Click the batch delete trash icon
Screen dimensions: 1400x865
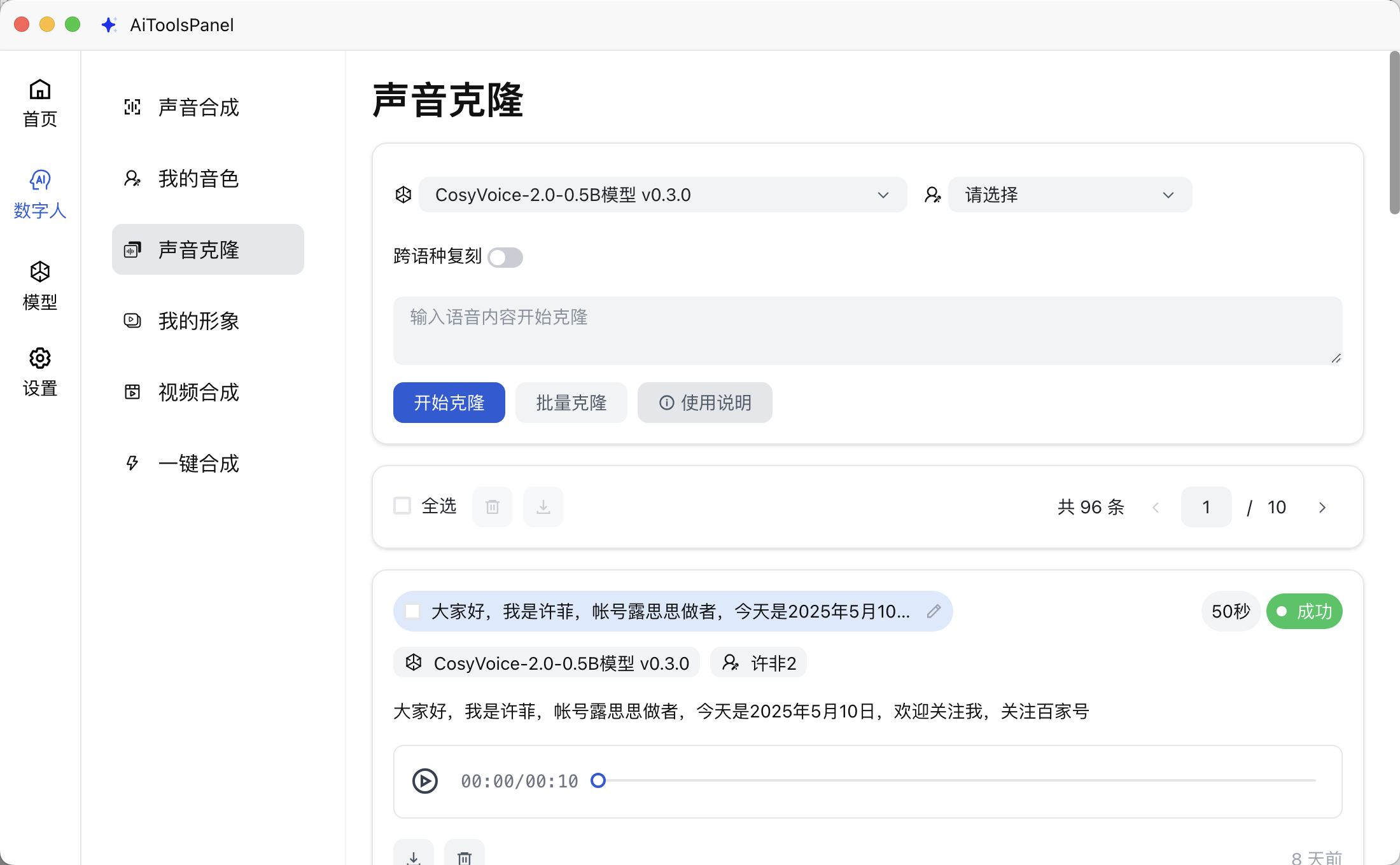coord(493,507)
